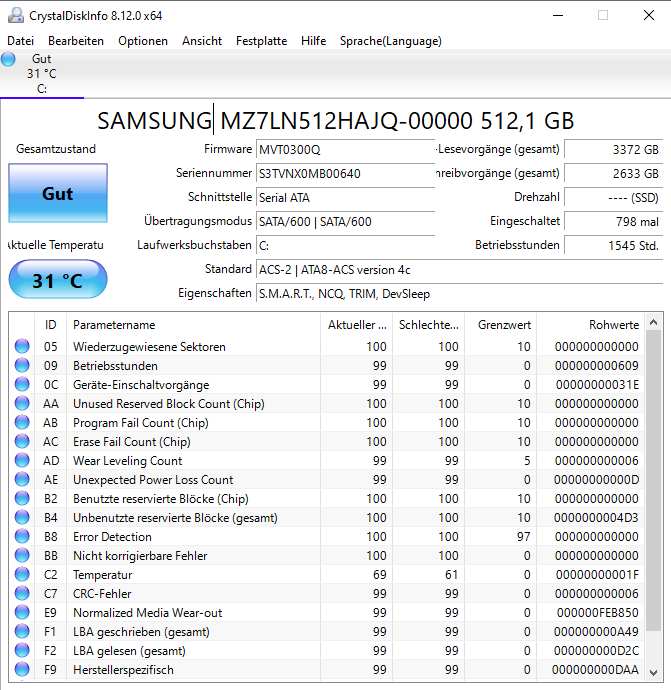Click status orb of Unbenutzte reservierte Blöcke row

[x=22, y=518]
